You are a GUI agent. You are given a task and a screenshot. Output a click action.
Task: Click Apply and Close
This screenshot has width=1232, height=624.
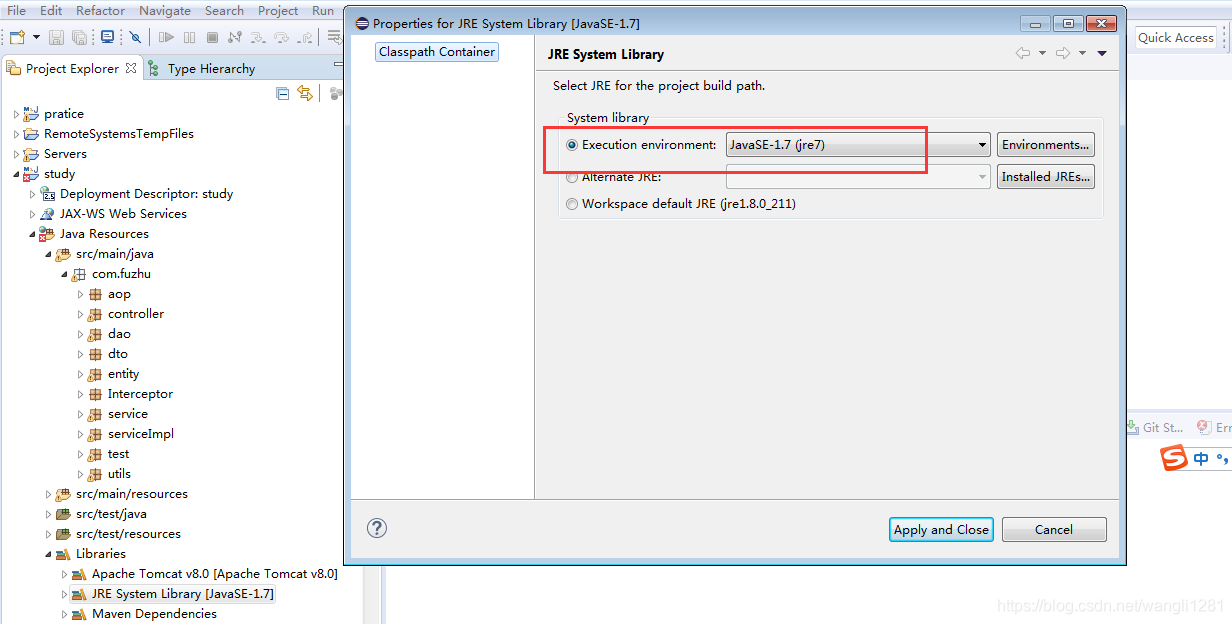(941, 530)
